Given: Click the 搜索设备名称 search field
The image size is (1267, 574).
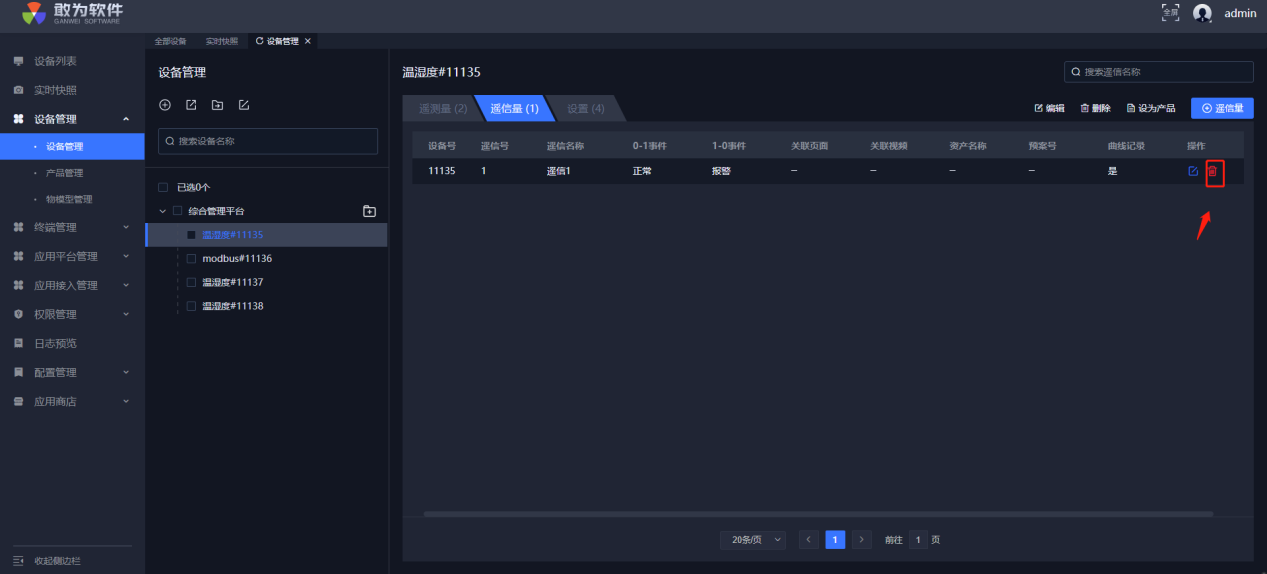Looking at the screenshot, I should (268, 141).
